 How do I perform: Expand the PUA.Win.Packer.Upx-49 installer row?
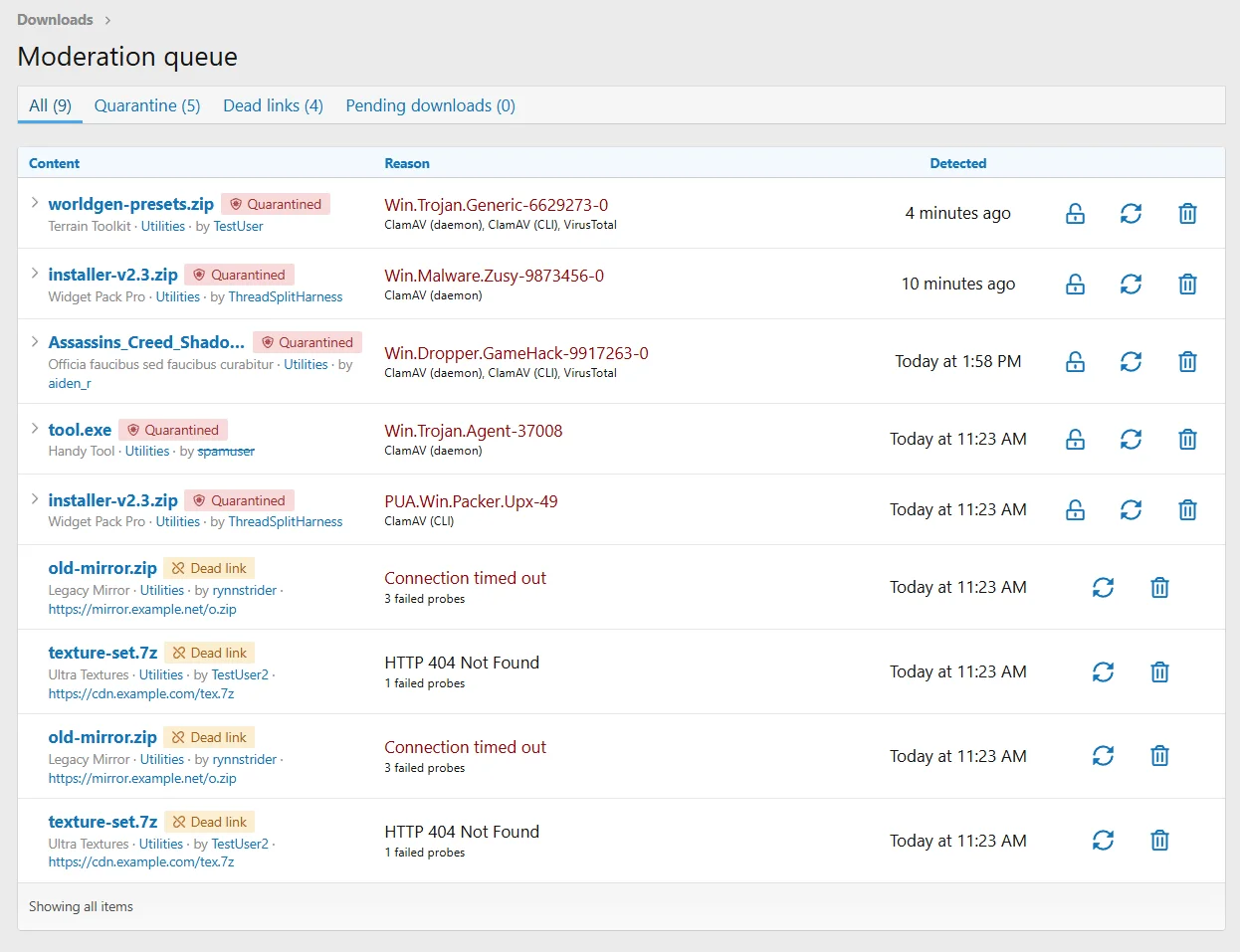point(35,499)
